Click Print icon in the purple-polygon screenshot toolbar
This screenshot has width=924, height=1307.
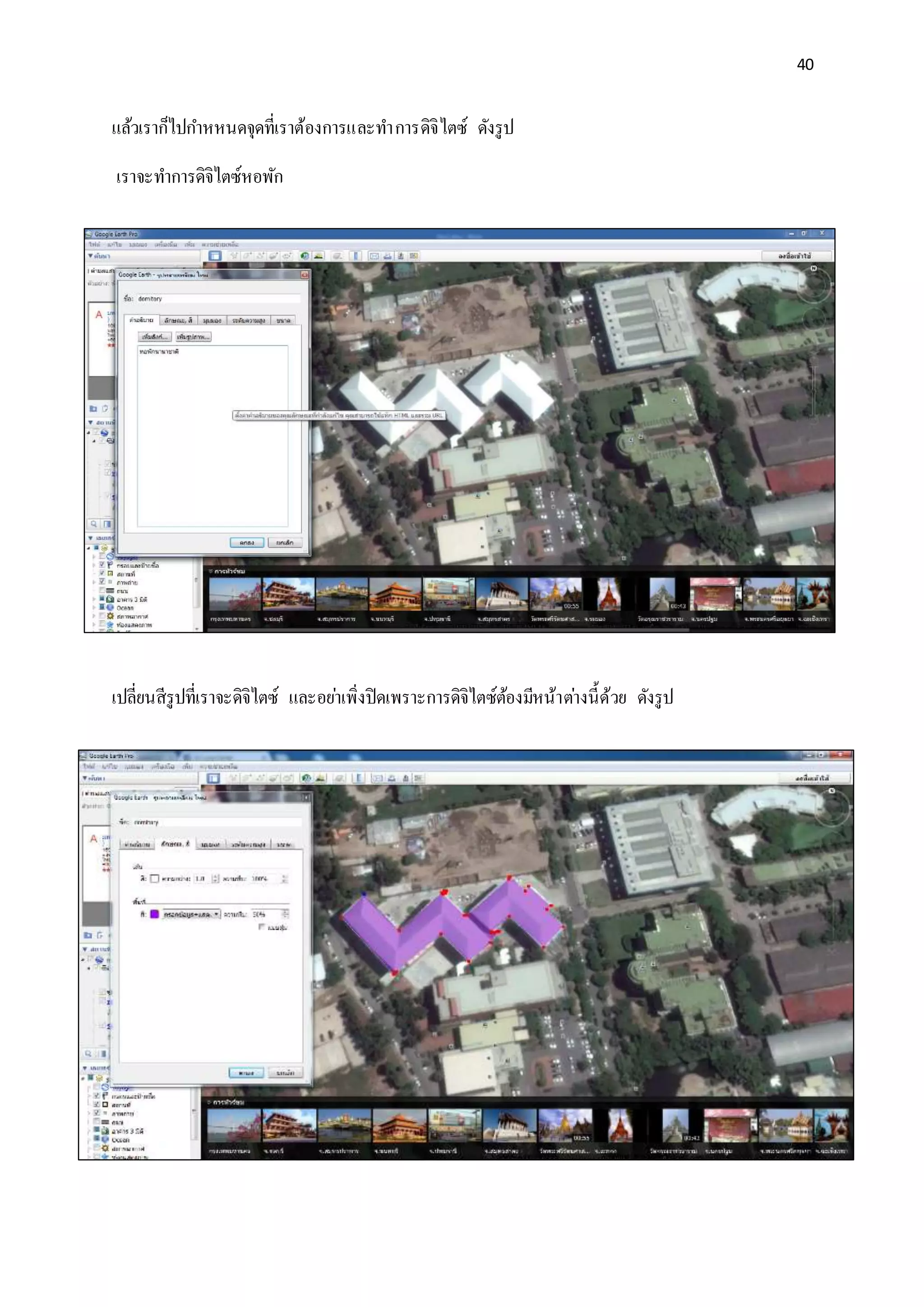[x=392, y=778]
